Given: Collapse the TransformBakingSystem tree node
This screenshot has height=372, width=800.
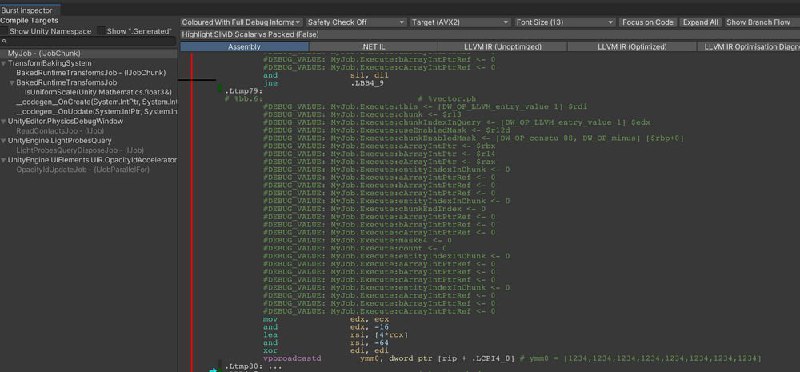Looking at the screenshot, I should tap(4, 63).
